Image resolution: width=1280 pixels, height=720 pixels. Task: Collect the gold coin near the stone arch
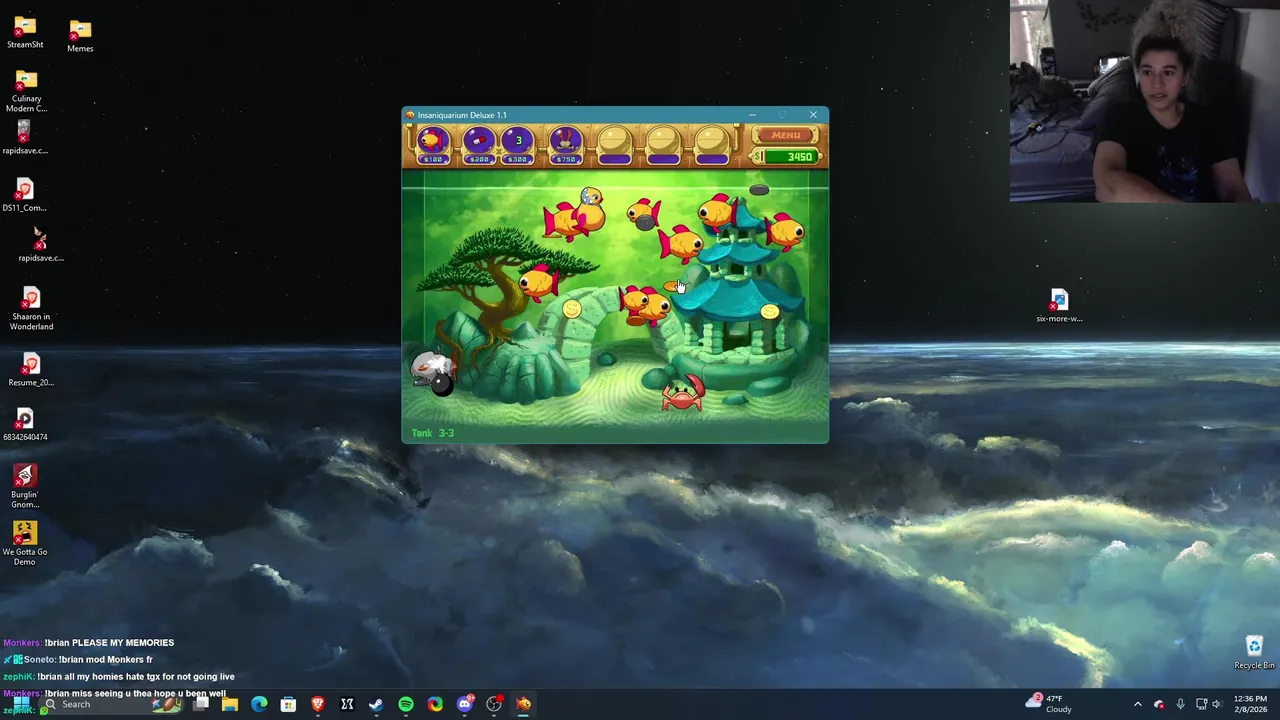coord(571,310)
